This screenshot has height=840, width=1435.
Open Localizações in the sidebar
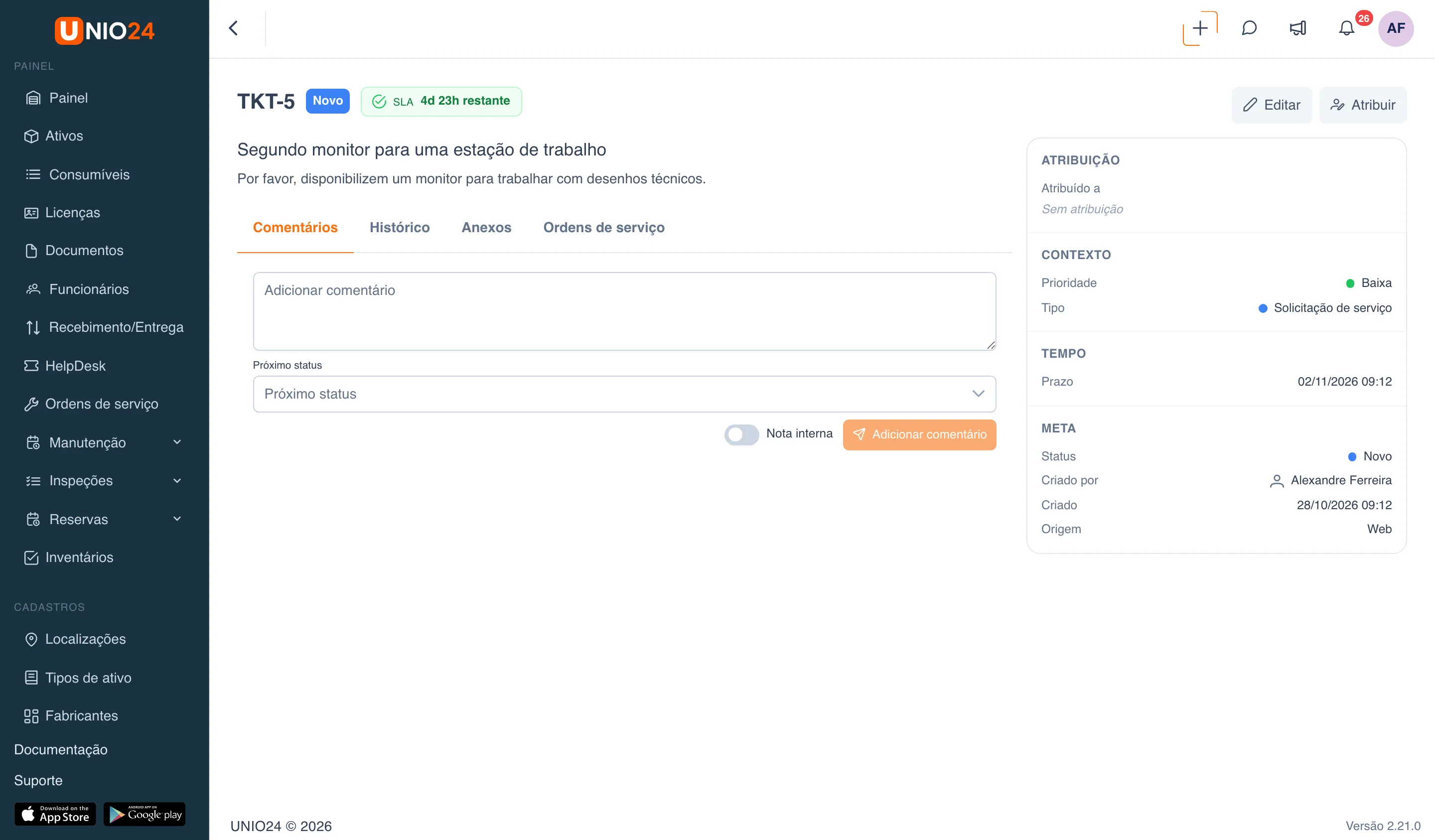(x=75, y=639)
